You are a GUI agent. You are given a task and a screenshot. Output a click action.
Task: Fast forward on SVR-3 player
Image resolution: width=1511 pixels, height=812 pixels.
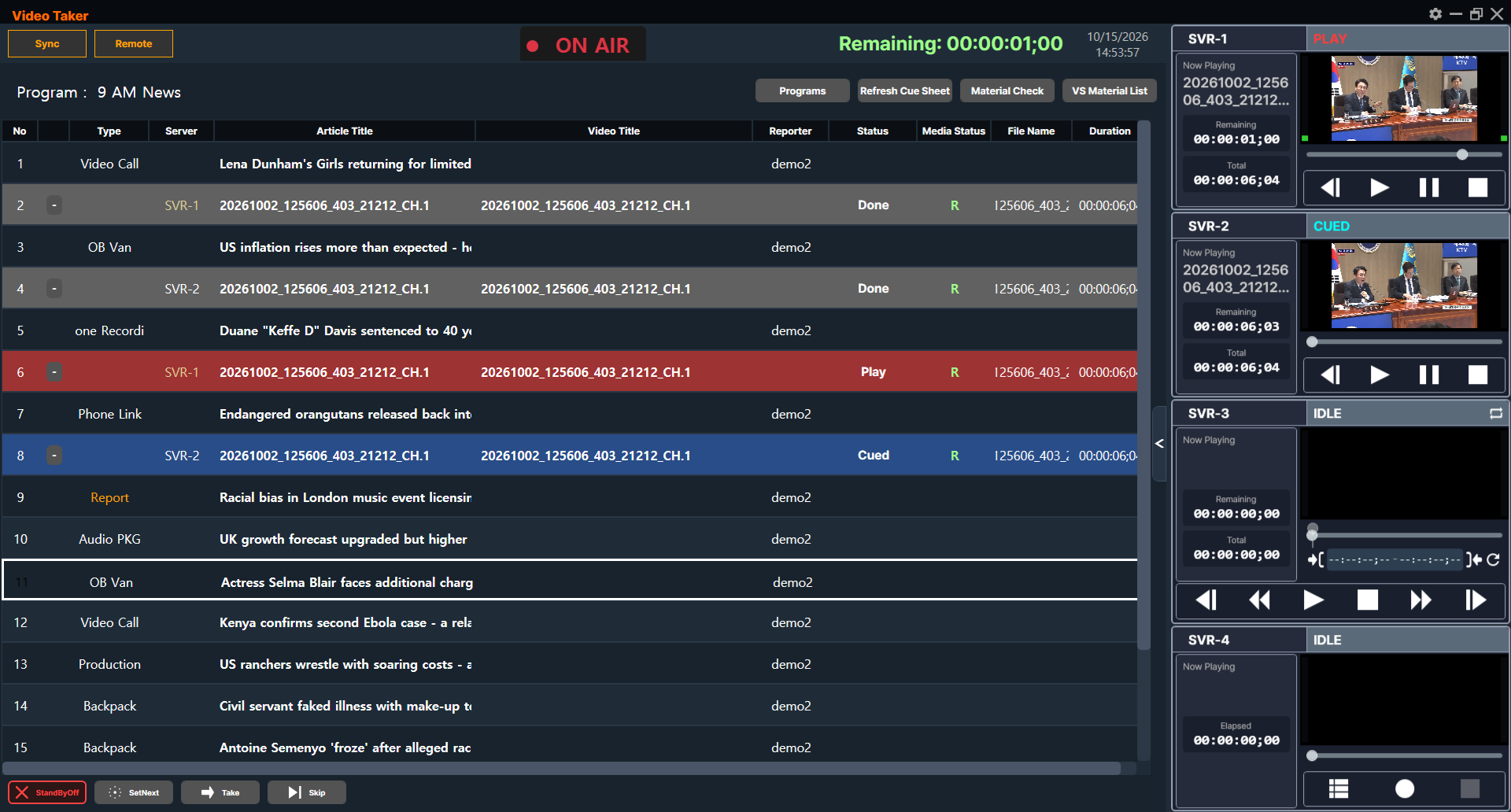click(x=1420, y=600)
